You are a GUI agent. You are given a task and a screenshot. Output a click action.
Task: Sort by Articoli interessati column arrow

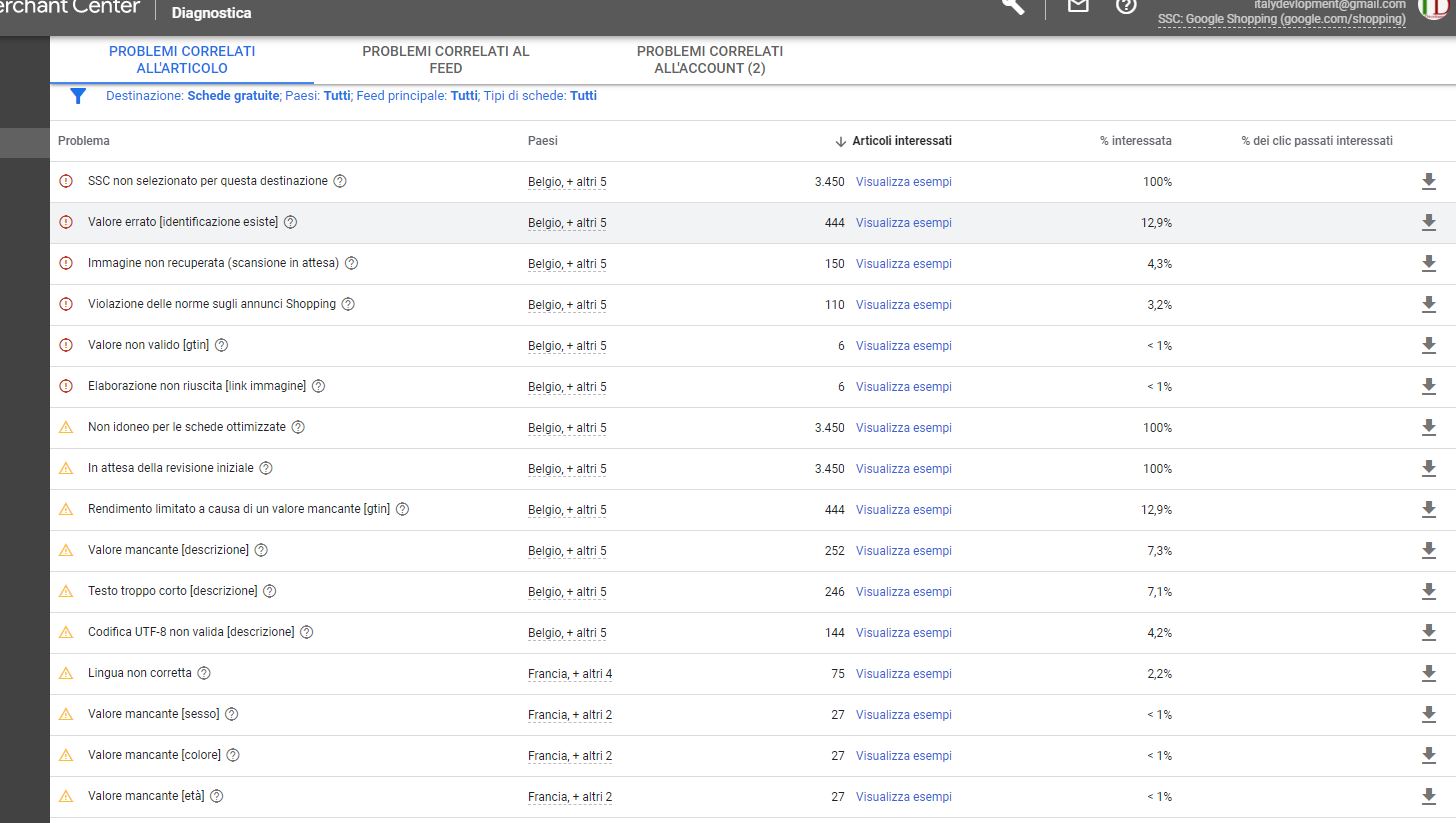tap(840, 141)
